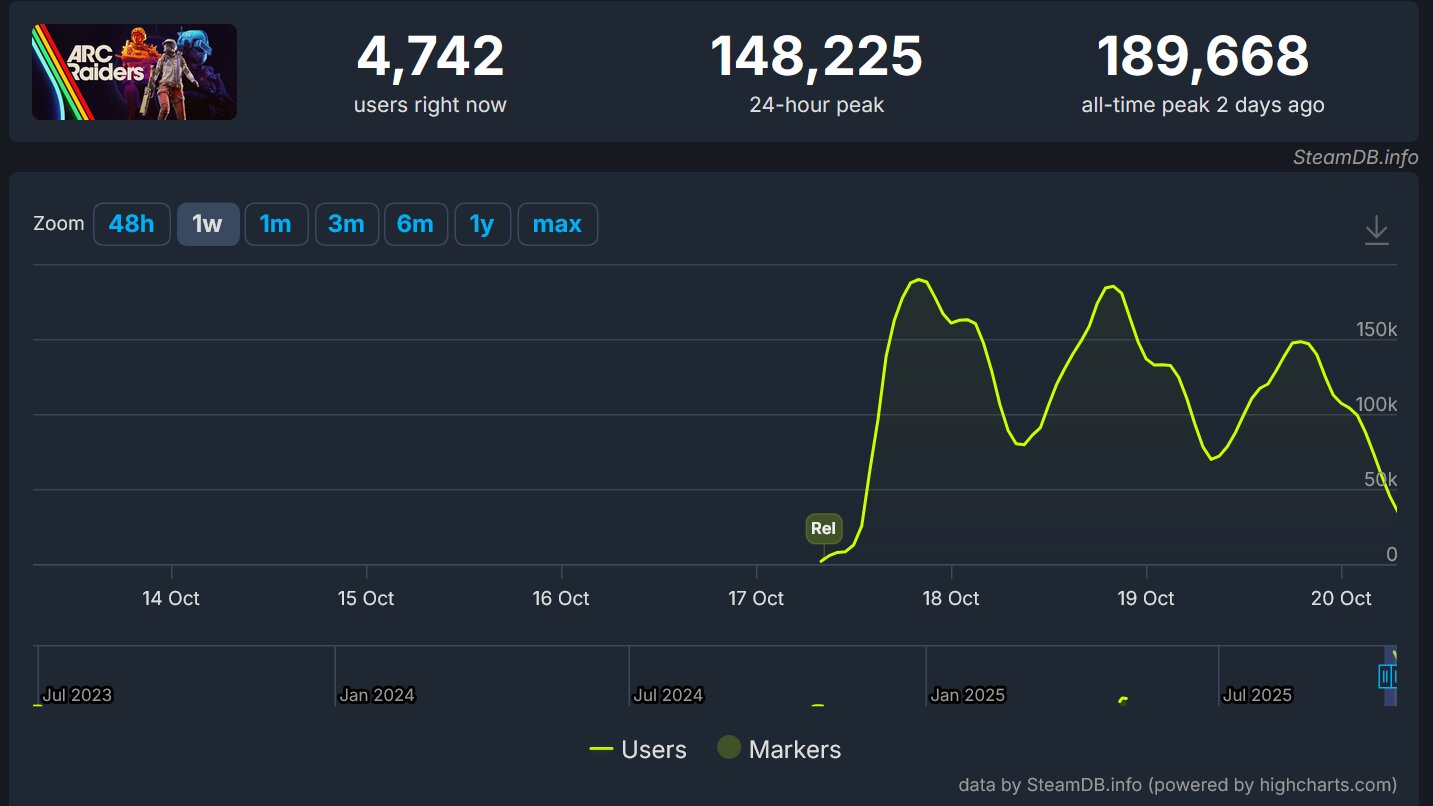Viewport: 1433px width, 806px height.
Task: Click navigator at Jan 2025
Action: (x=966, y=694)
